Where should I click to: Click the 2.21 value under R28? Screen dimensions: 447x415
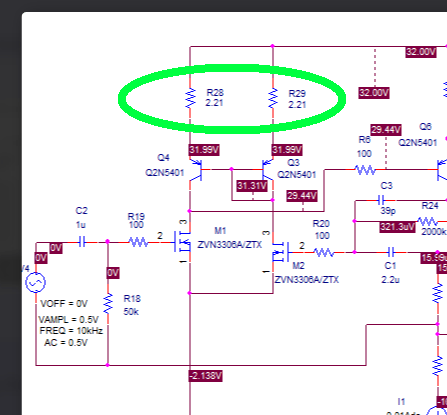(x=214, y=103)
